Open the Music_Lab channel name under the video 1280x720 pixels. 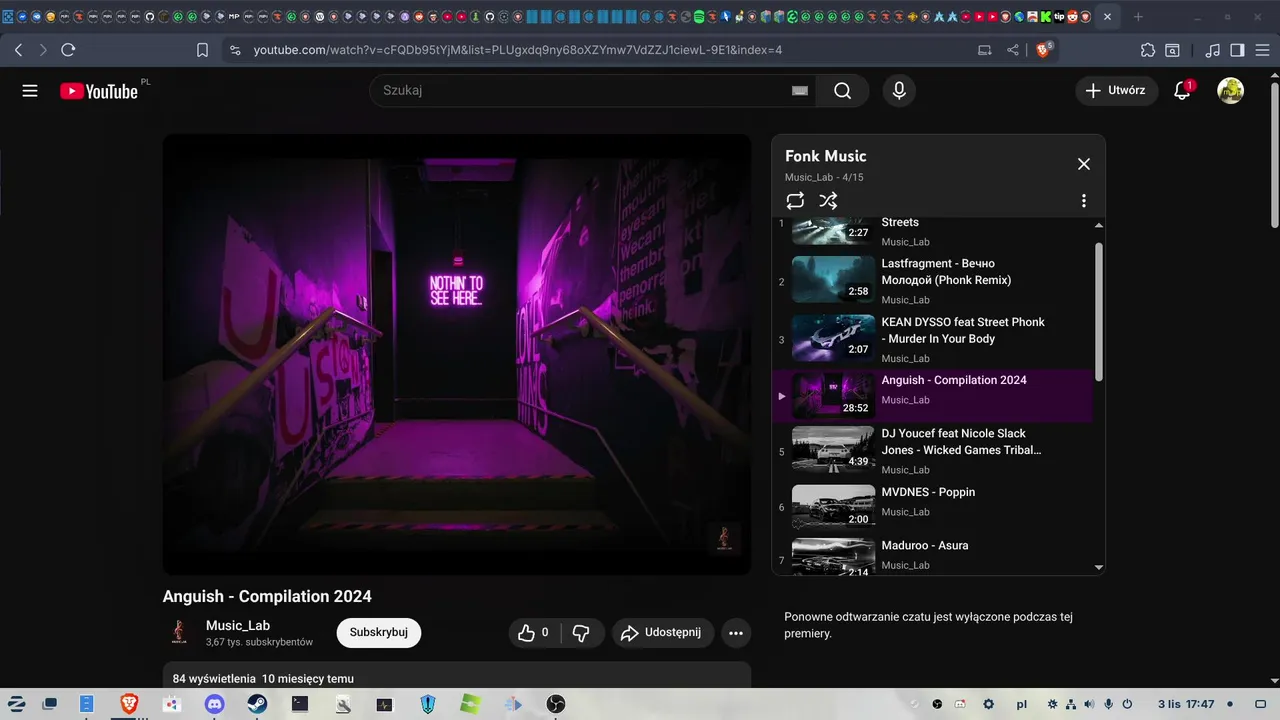[x=238, y=626]
